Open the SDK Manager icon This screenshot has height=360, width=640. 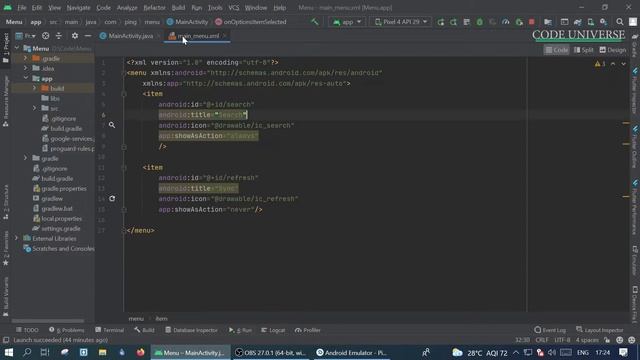pyautogui.click(x=603, y=22)
